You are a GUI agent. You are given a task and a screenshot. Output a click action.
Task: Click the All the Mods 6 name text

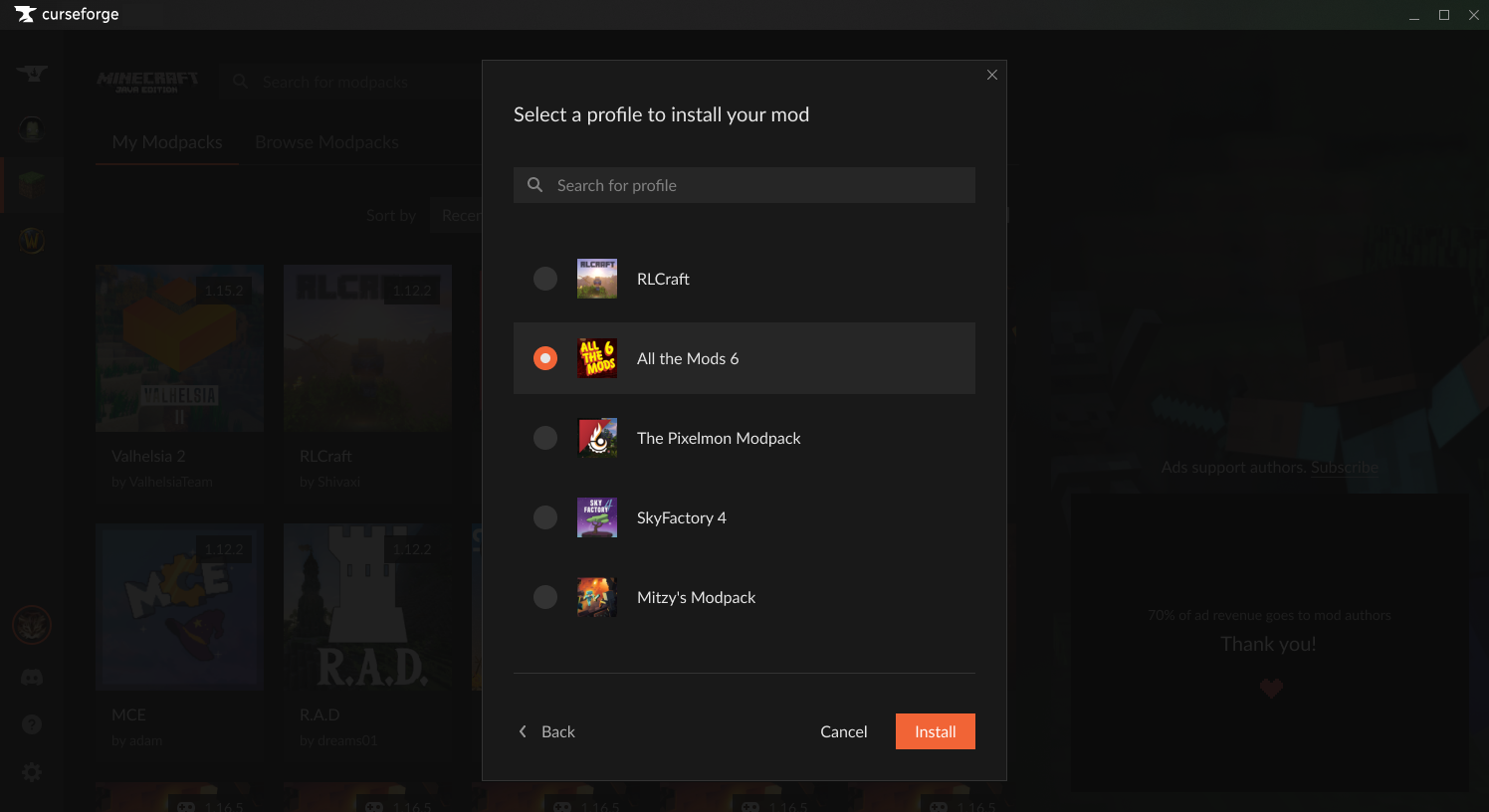point(688,358)
